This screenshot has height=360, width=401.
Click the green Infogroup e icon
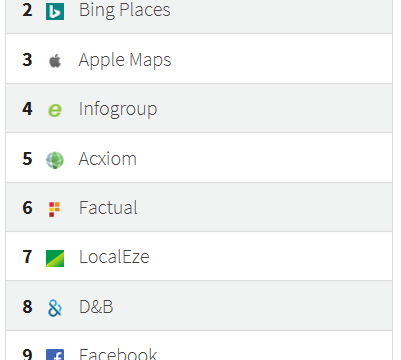55,110
